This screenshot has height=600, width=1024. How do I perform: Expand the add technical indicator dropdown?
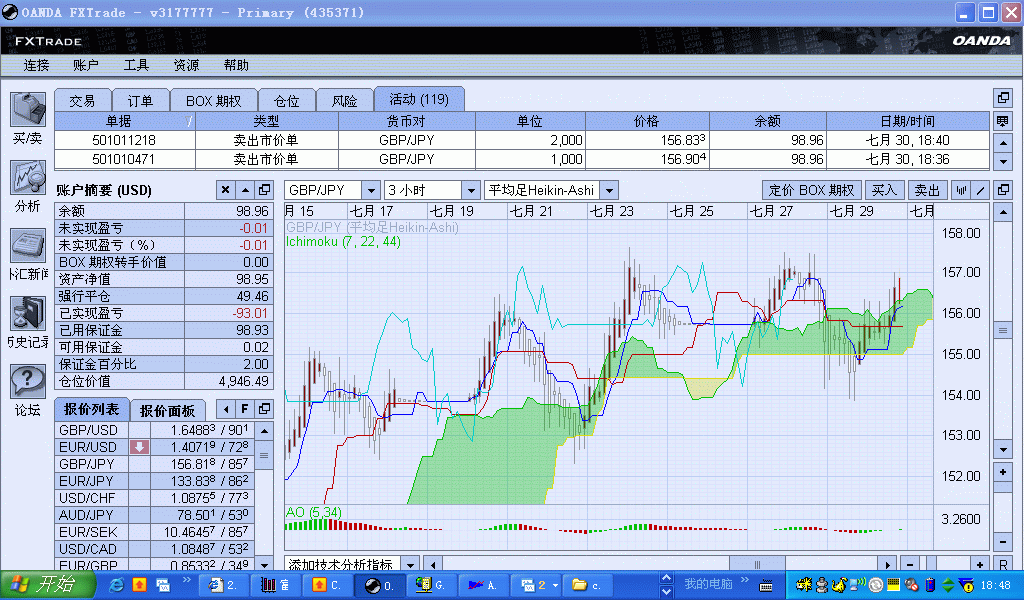[x=410, y=565]
